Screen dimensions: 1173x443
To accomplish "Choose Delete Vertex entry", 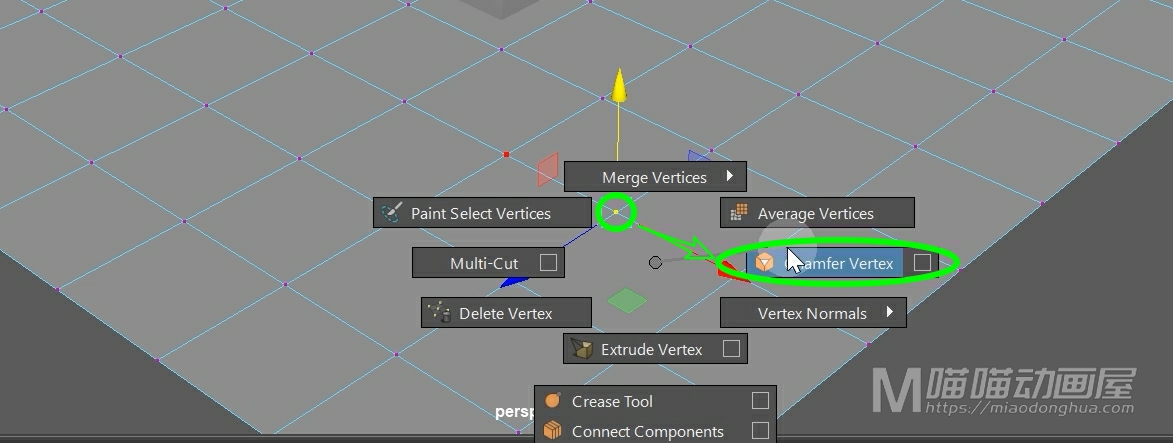I will tap(506, 313).
